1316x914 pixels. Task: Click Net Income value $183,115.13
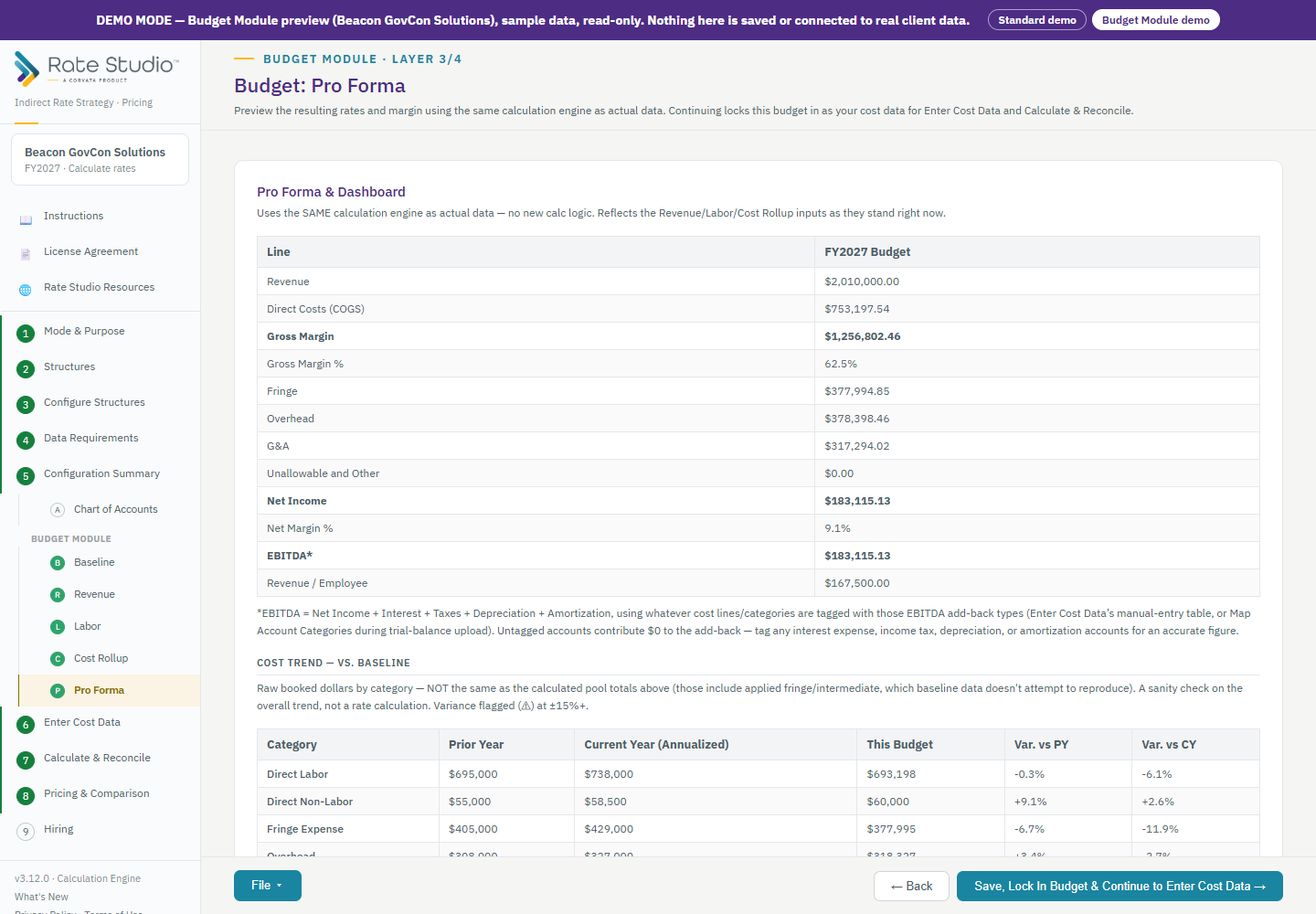pyautogui.click(x=857, y=501)
